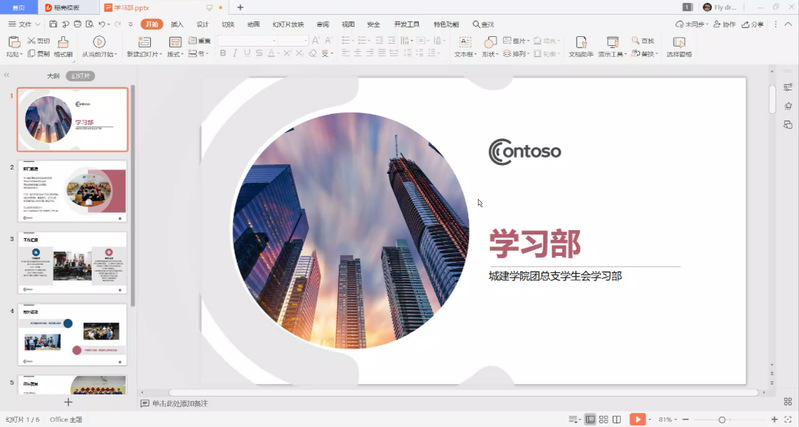Switch to the 插入 ribbon tab
Viewport: 799px width, 427px height.
177,23
